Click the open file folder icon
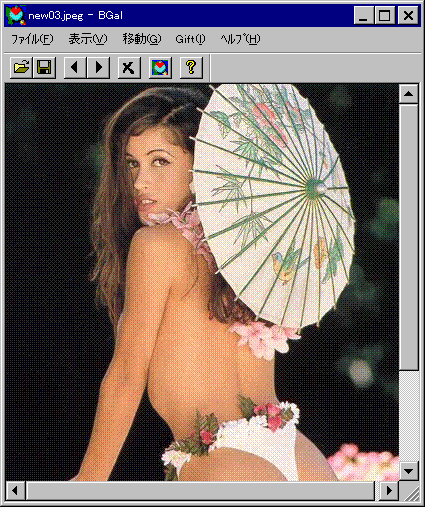 [21, 68]
